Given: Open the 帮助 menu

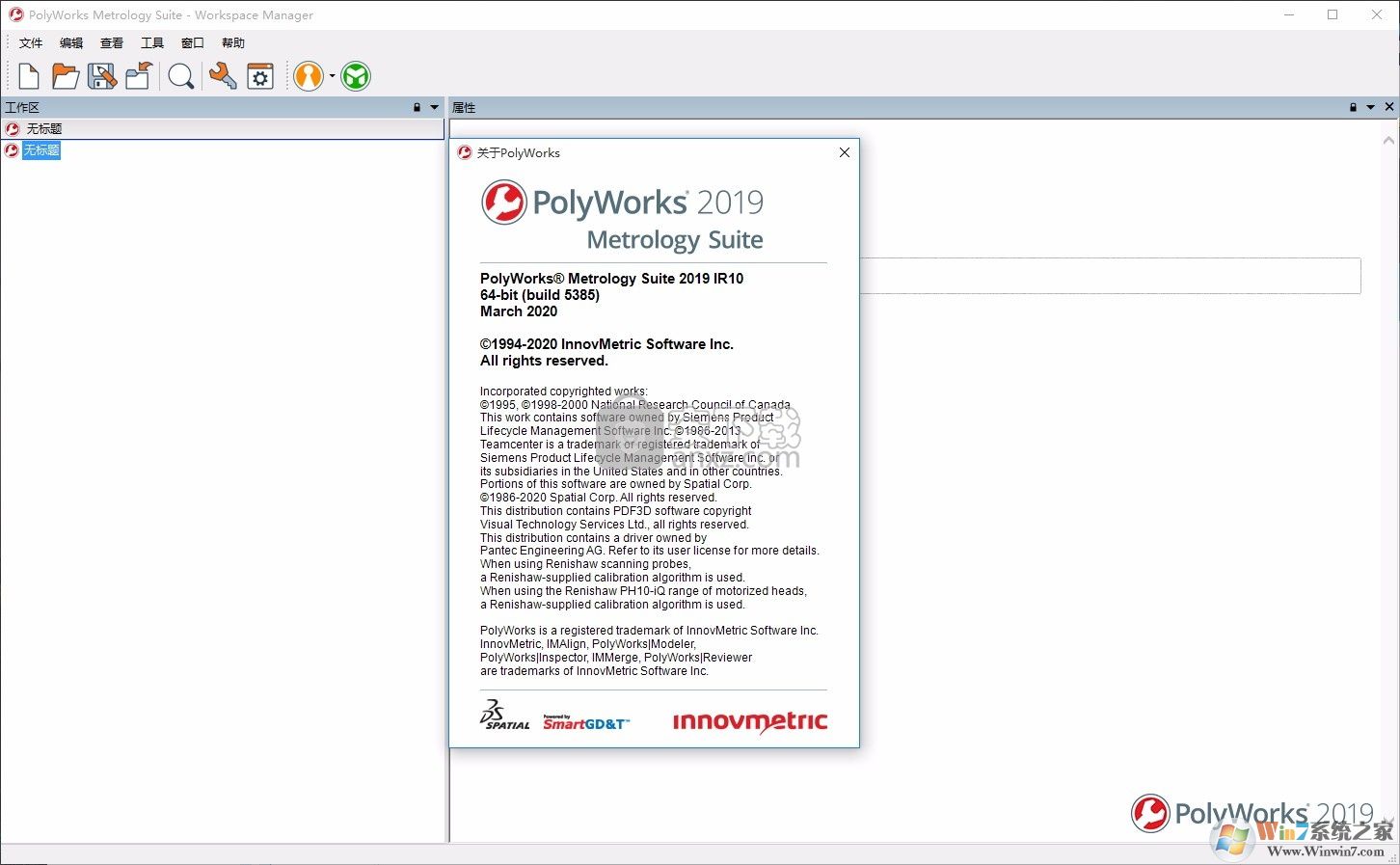Looking at the screenshot, I should [231, 42].
